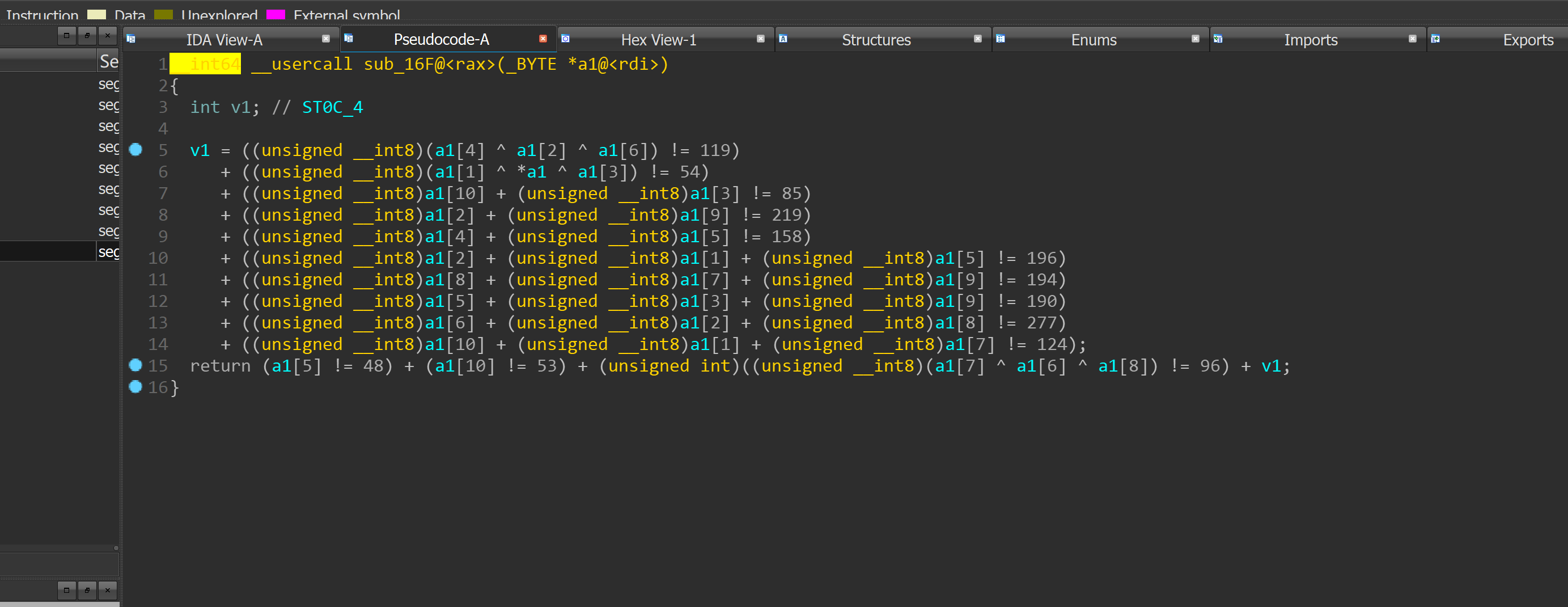The width and height of the screenshot is (1568, 607).
Task: Close the bottom-left panel
Action: [x=108, y=590]
